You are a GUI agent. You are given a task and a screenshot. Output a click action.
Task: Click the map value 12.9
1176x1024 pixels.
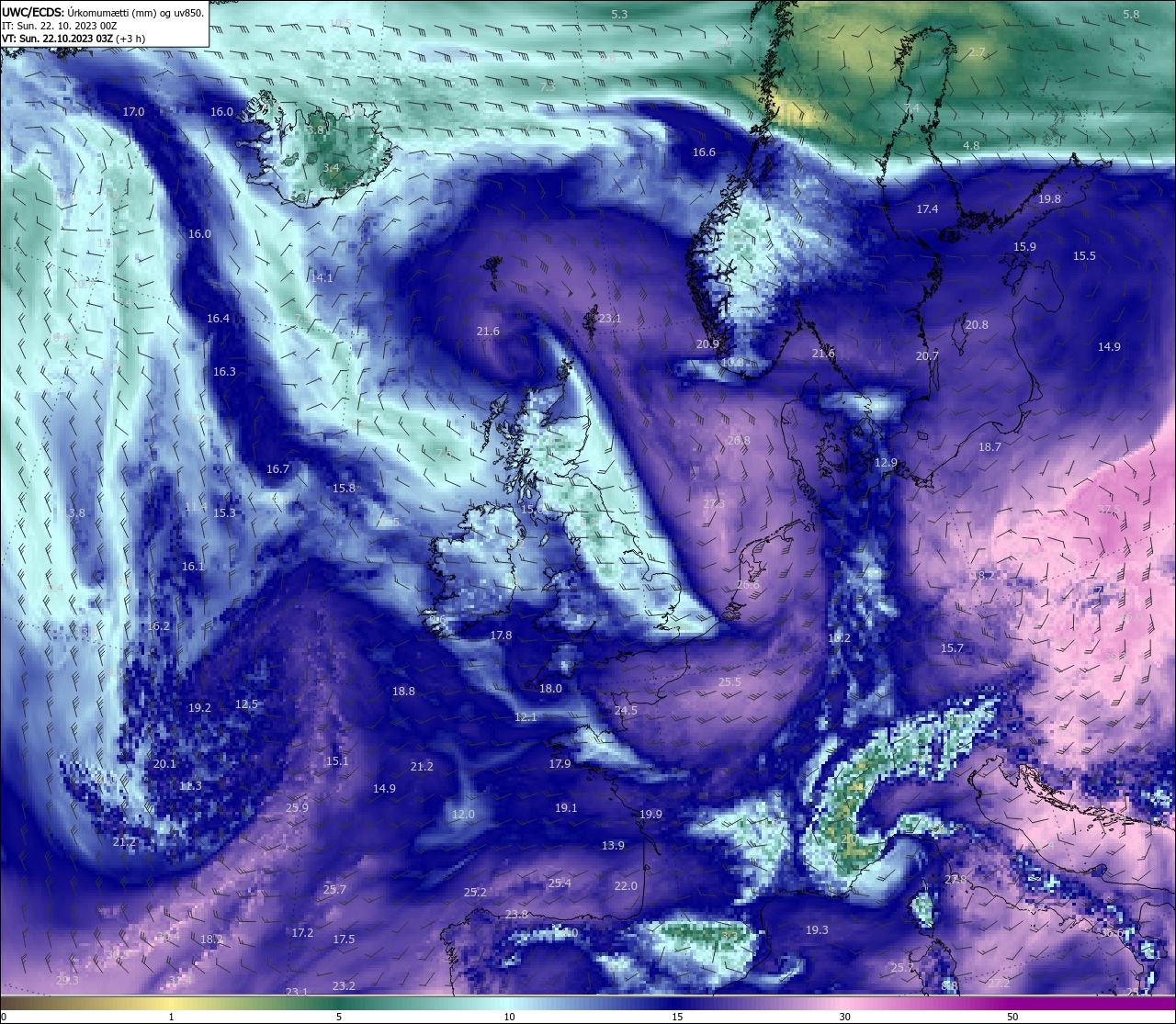point(885,463)
